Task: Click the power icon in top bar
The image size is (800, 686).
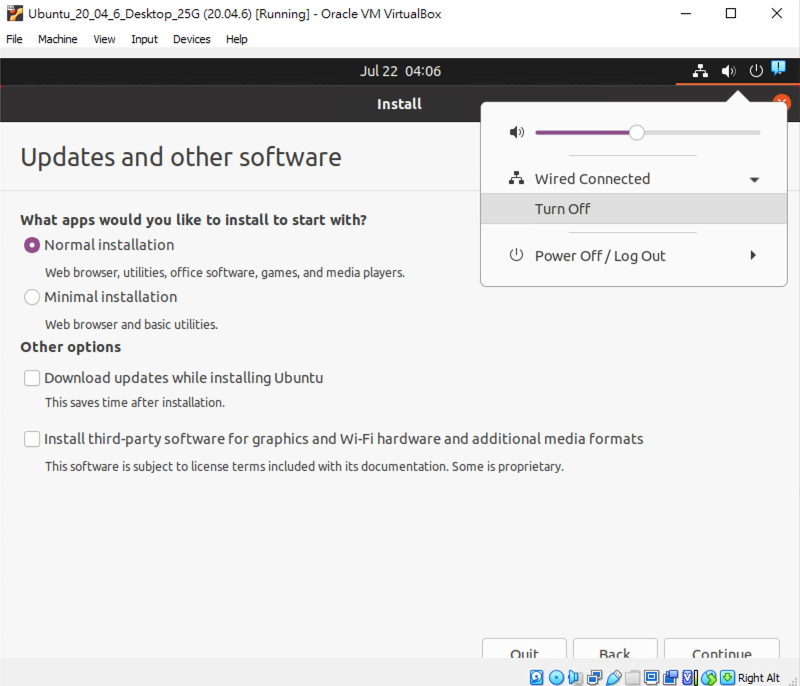Action: click(x=756, y=71)
